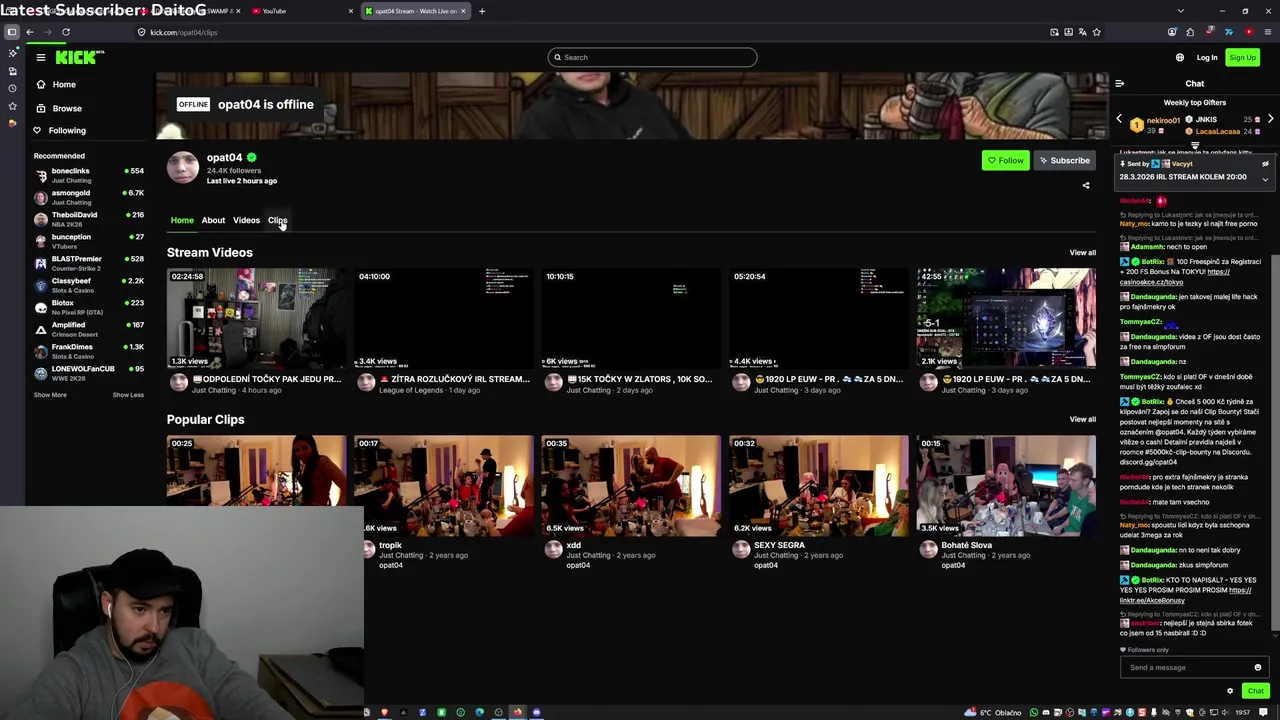This screenshot has height=720, width=1280.
Task: Open recommended channel asmongold
Action: (x=89, y=197)
